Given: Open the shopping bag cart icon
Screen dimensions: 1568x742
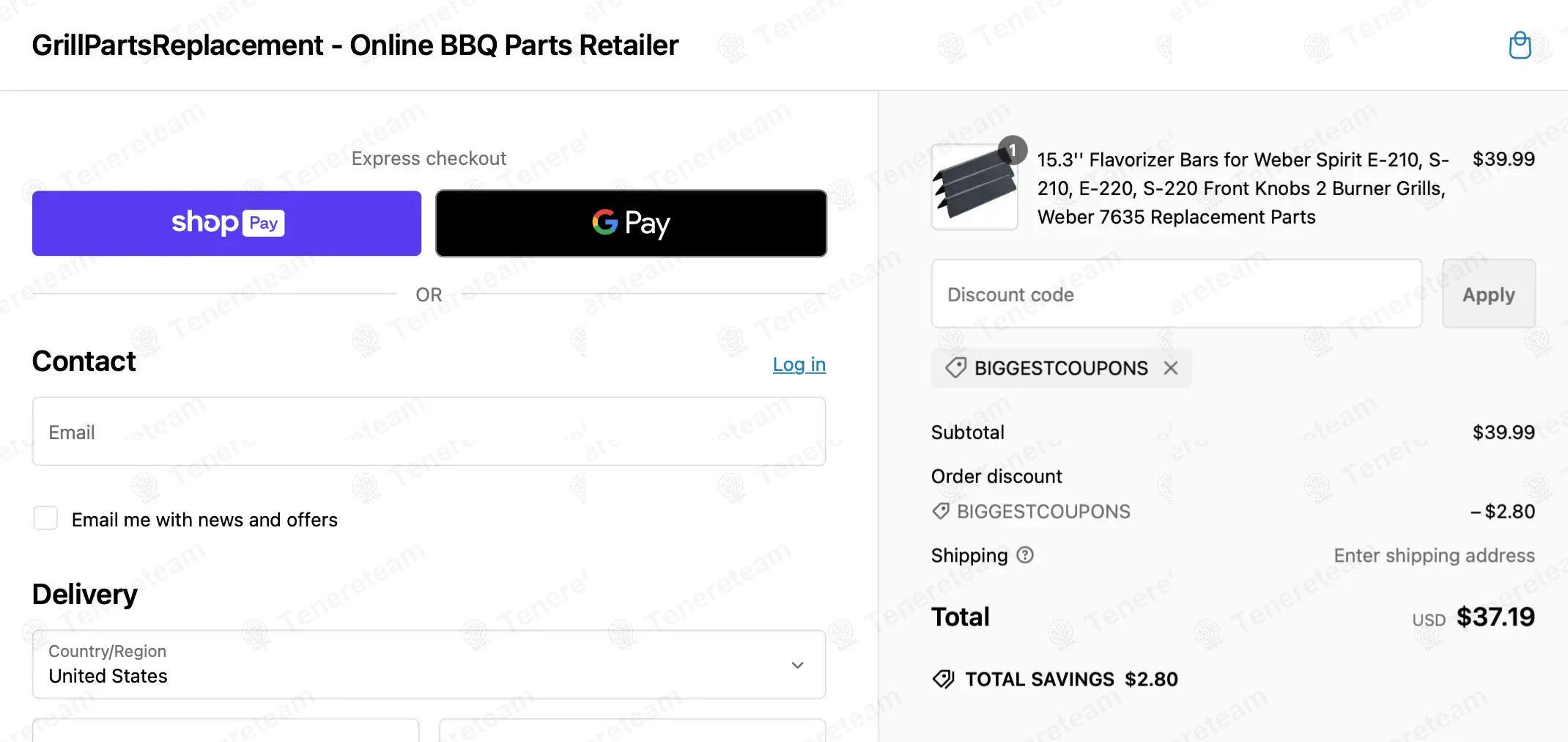Looking at the screenshot, I should click(1520, 45).
